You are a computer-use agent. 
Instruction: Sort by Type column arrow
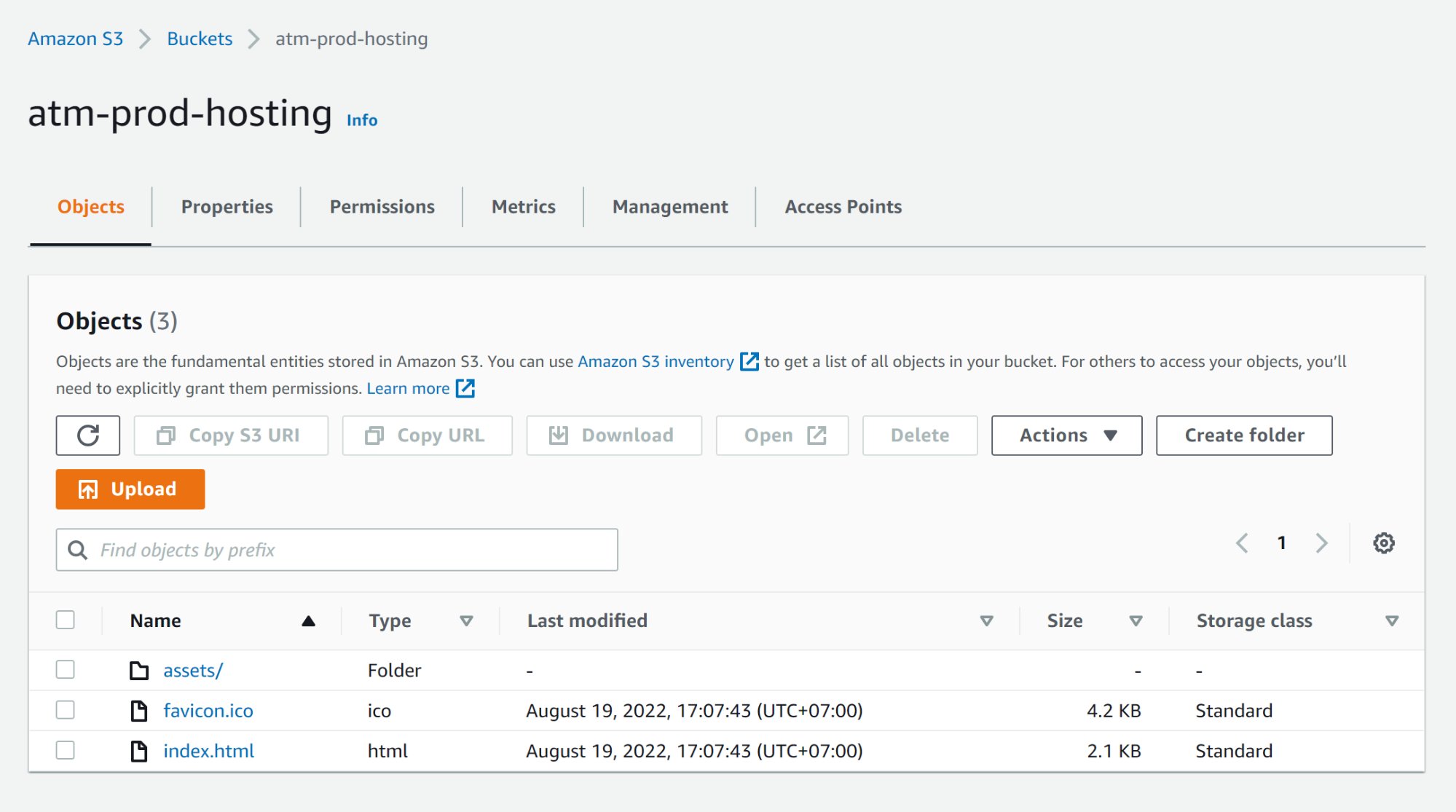pyautogui.click(x=466, y=620)
